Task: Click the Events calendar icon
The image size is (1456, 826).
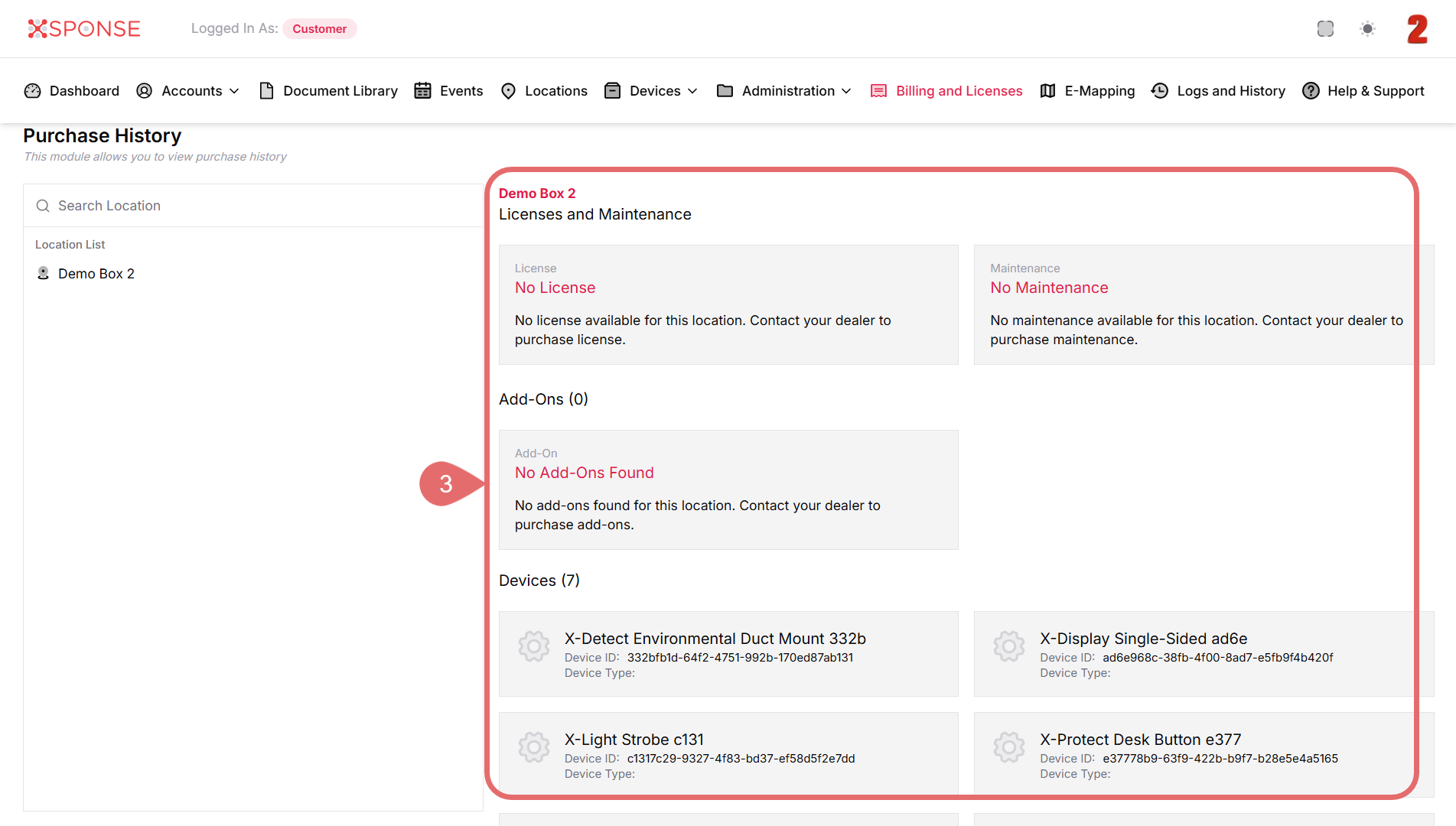Action: [422, 91]
